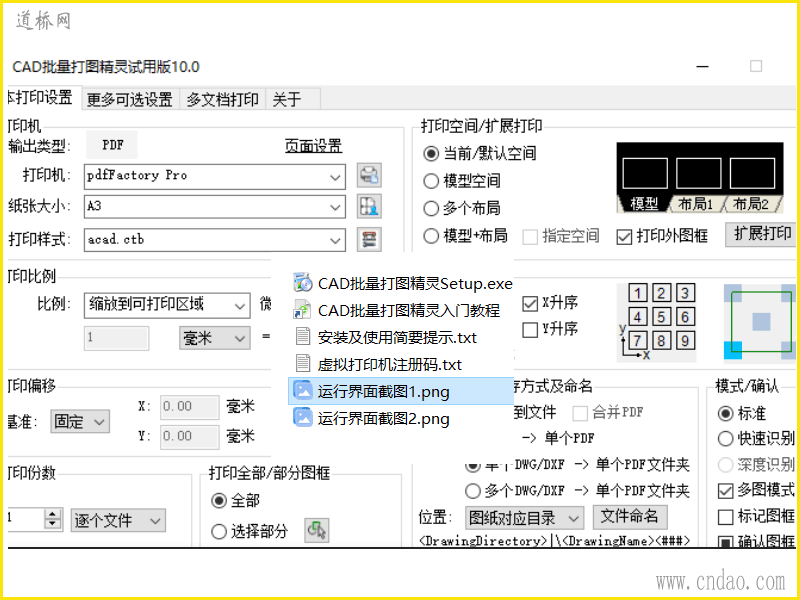800x600 pixels.
Task: Open plot style editor icon beside acad.ctb
Action: click(x=369, y=239)
